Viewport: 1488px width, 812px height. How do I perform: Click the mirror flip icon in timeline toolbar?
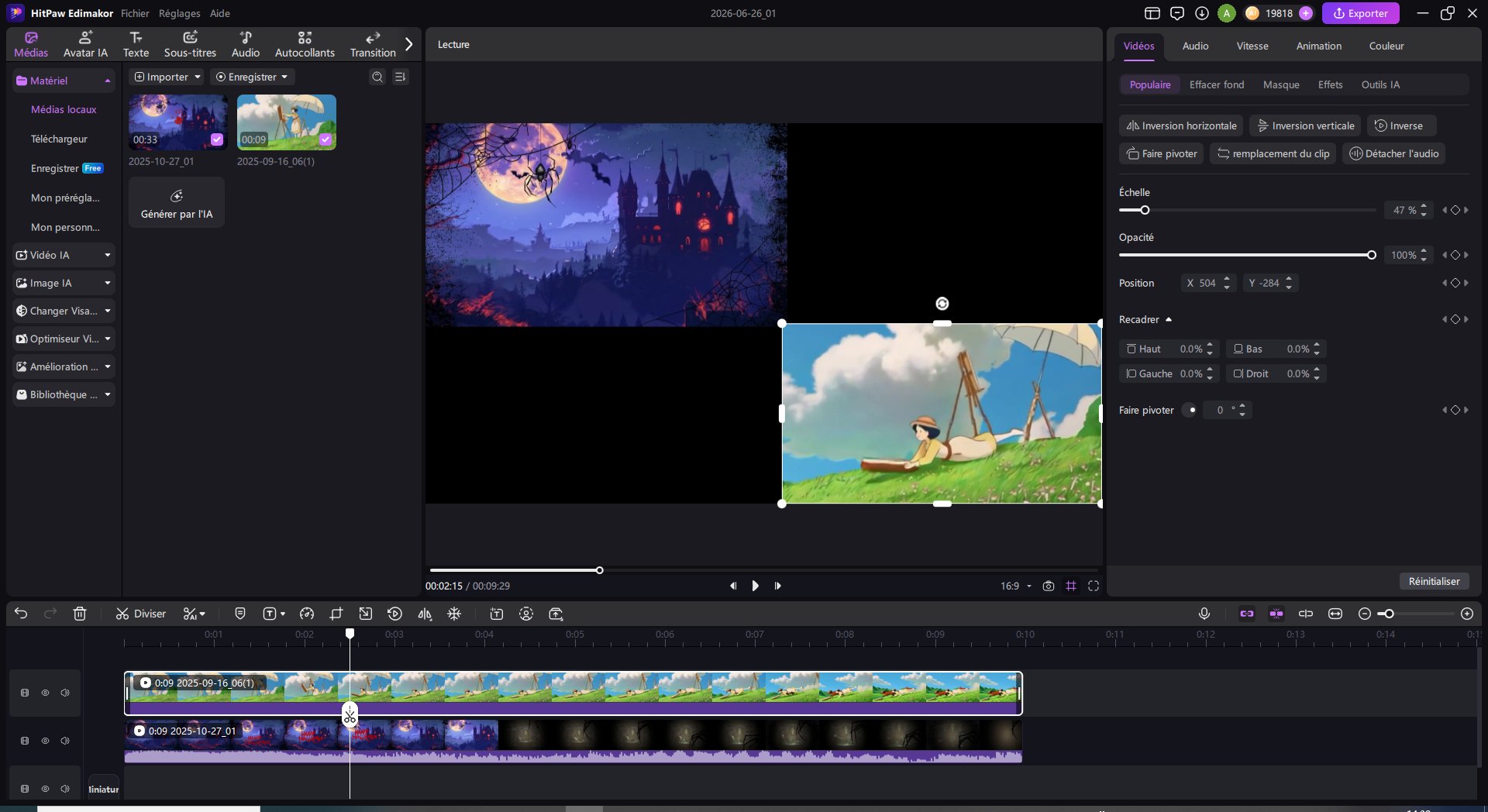click(x=425, y=614)
